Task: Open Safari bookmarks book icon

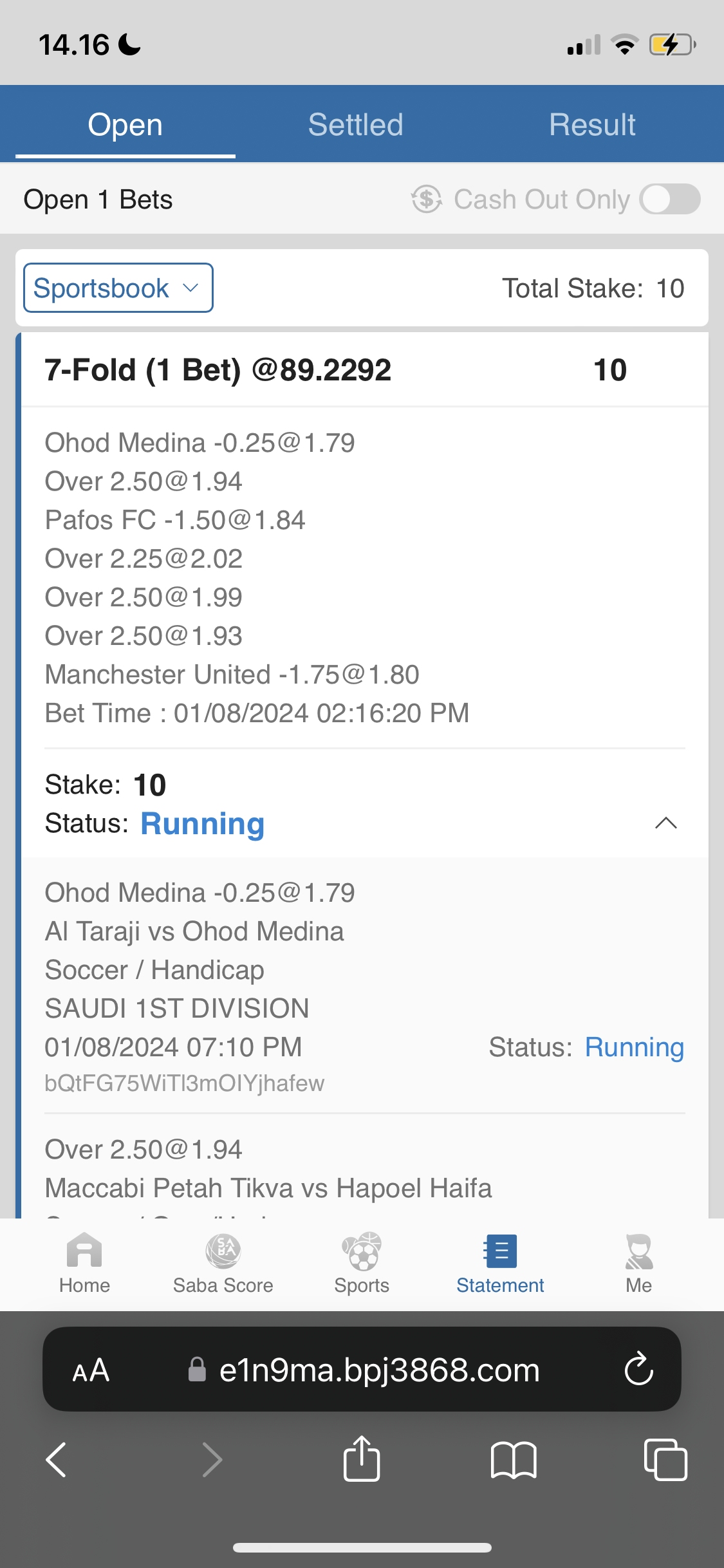Action: (513, 1459)
